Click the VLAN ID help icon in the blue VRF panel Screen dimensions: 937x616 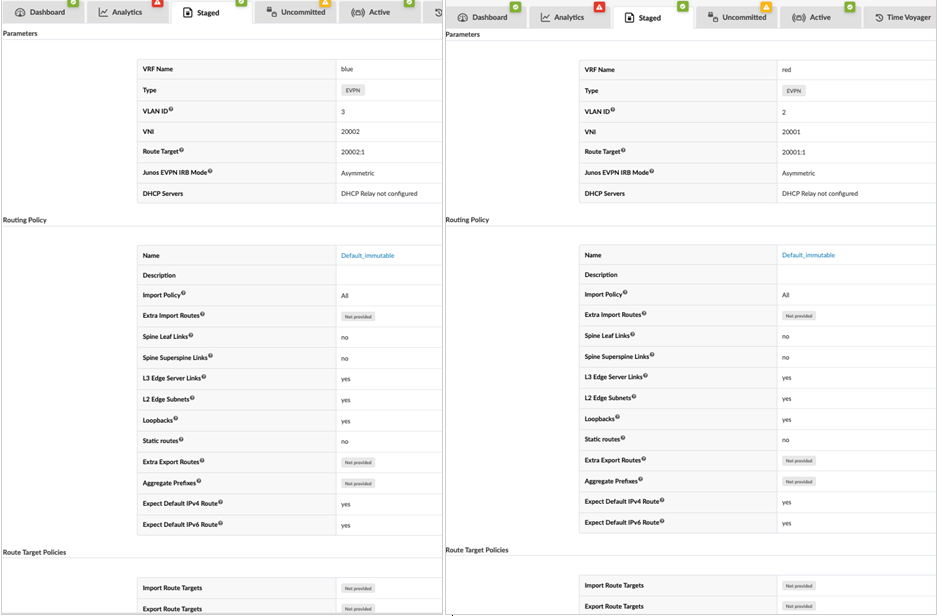tap(171, 109)
